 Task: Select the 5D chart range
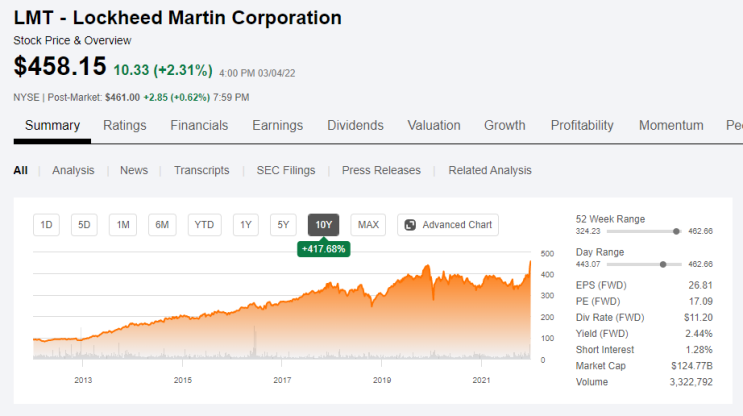(84, 225)
